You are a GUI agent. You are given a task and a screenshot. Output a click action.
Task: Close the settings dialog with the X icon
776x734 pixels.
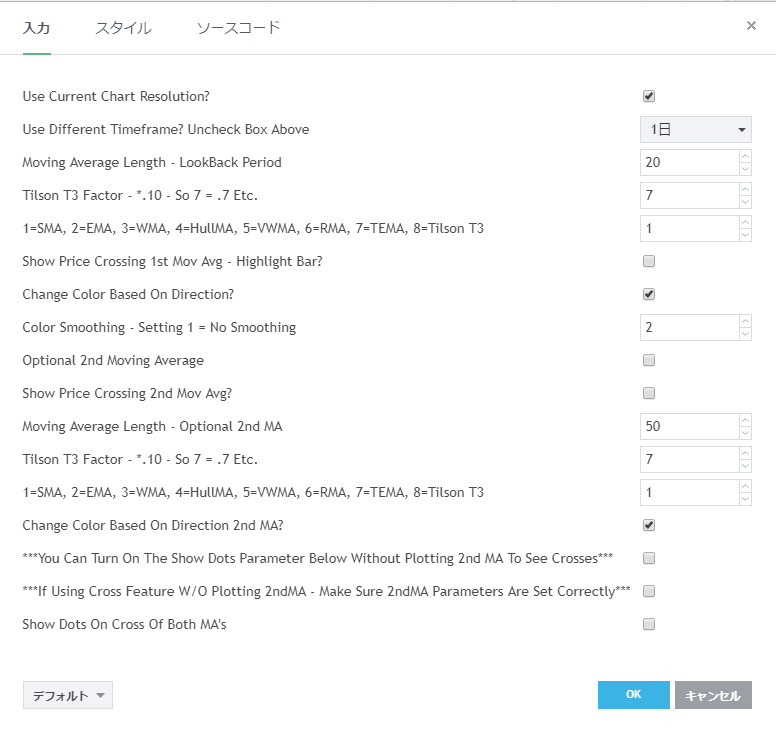tap(751, 26)
